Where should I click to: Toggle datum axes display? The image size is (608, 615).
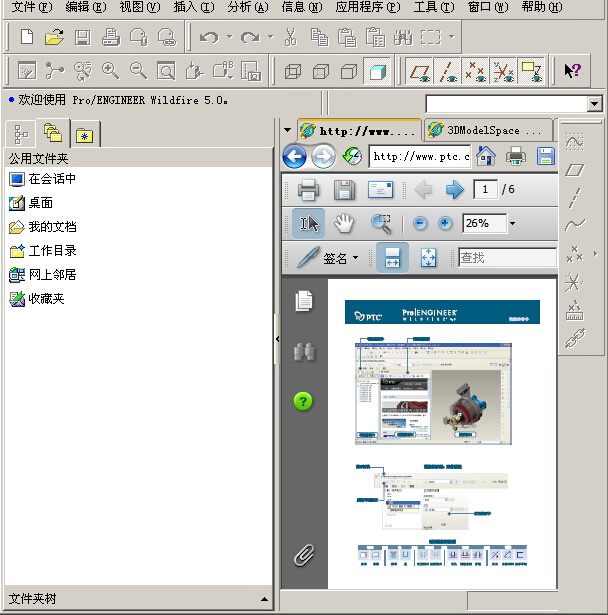click(447, 71)
